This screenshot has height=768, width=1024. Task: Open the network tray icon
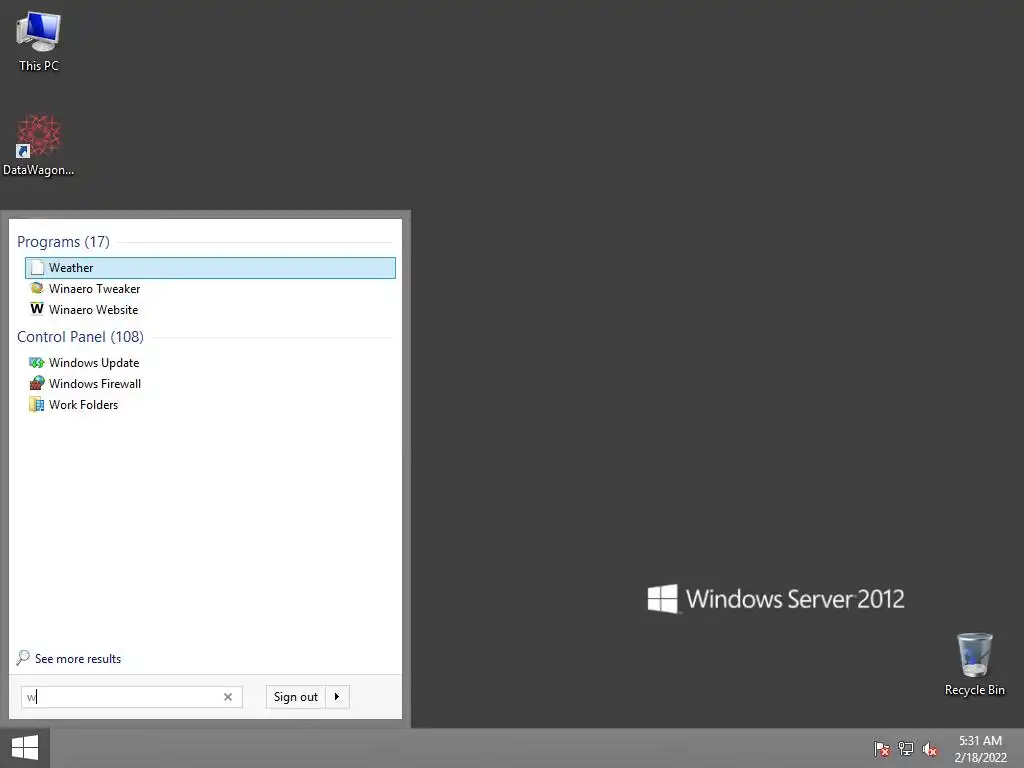(906, 748)
